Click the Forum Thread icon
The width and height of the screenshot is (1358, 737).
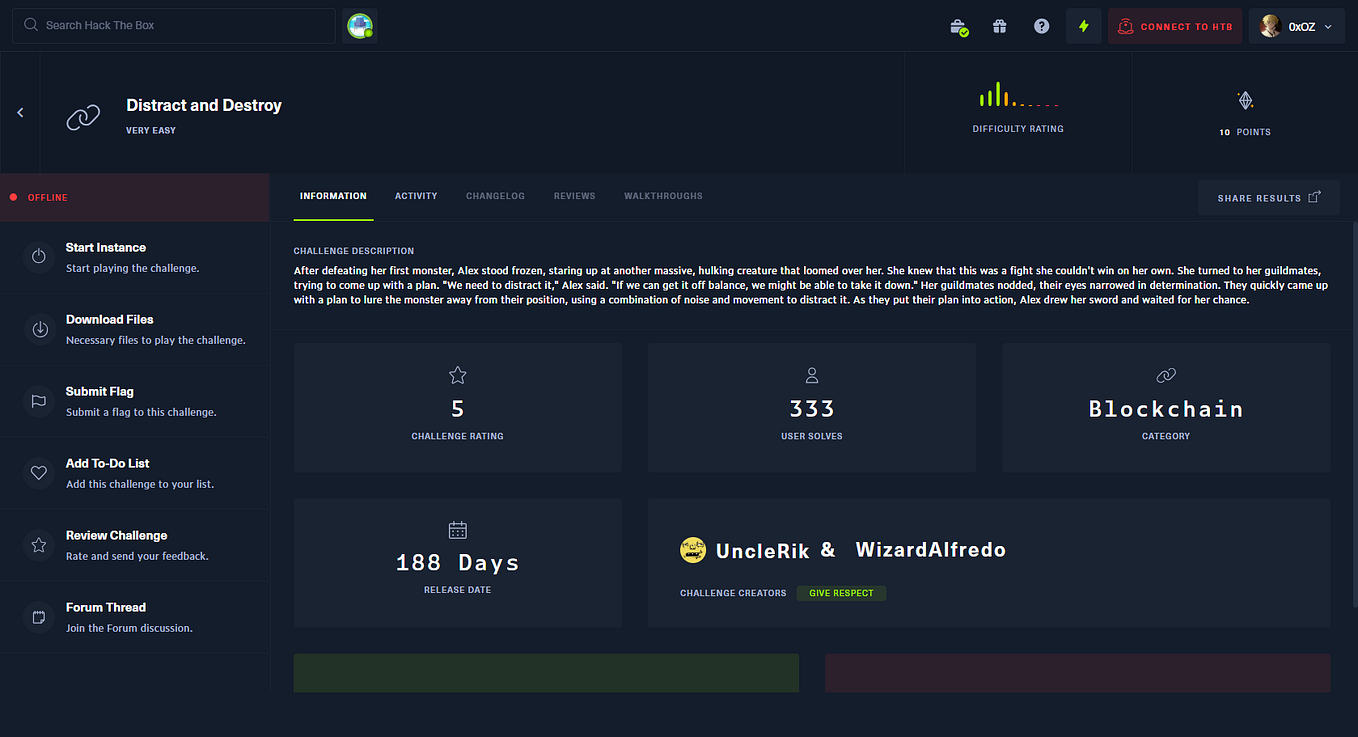click(38, 617)
